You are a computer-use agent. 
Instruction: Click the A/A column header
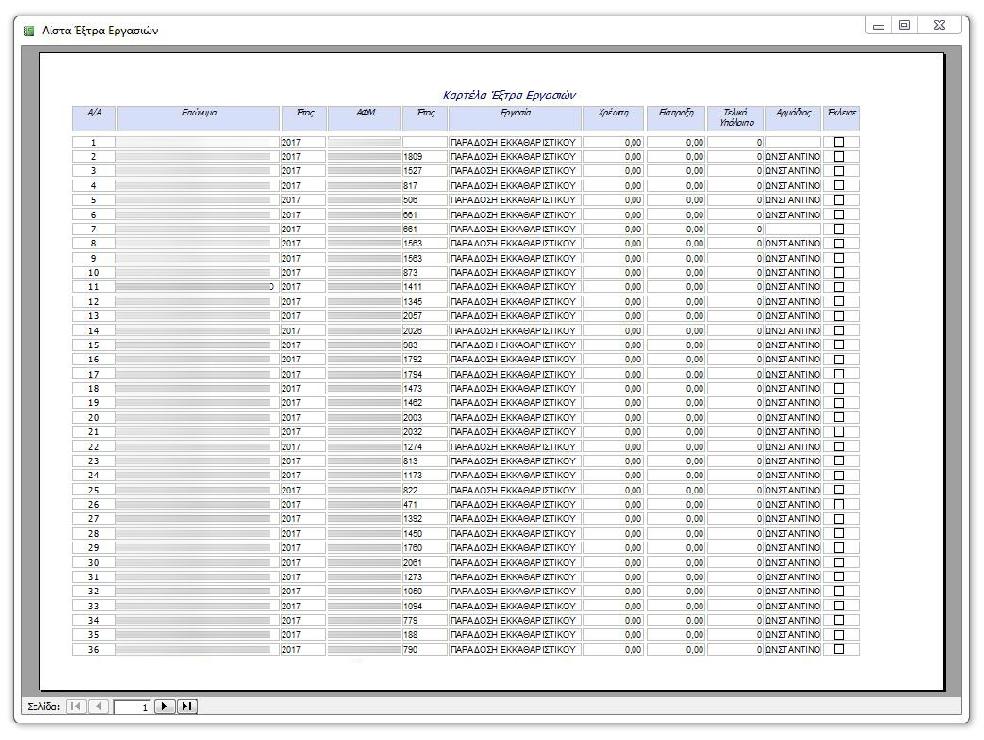tap(94, 118)
